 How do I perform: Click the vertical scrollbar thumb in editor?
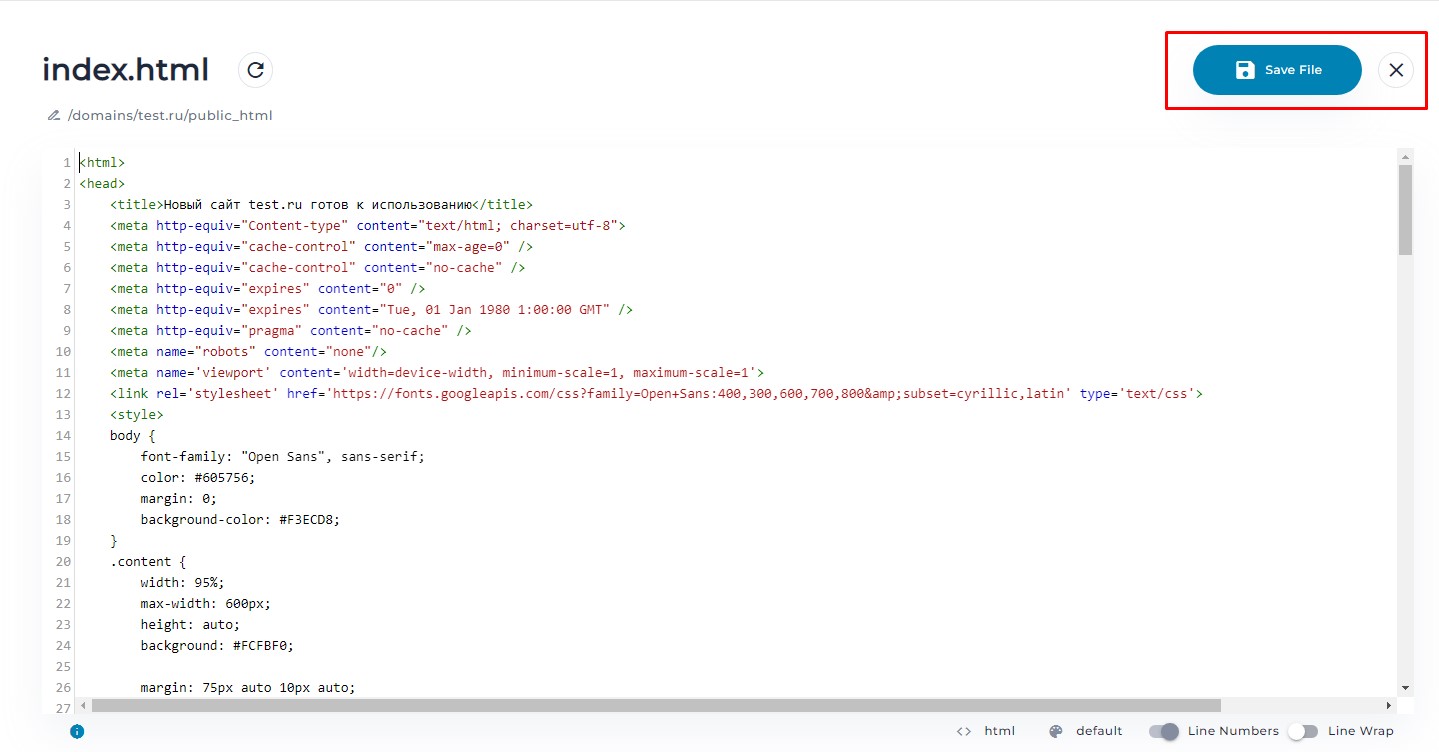[x=1405, y=210]
